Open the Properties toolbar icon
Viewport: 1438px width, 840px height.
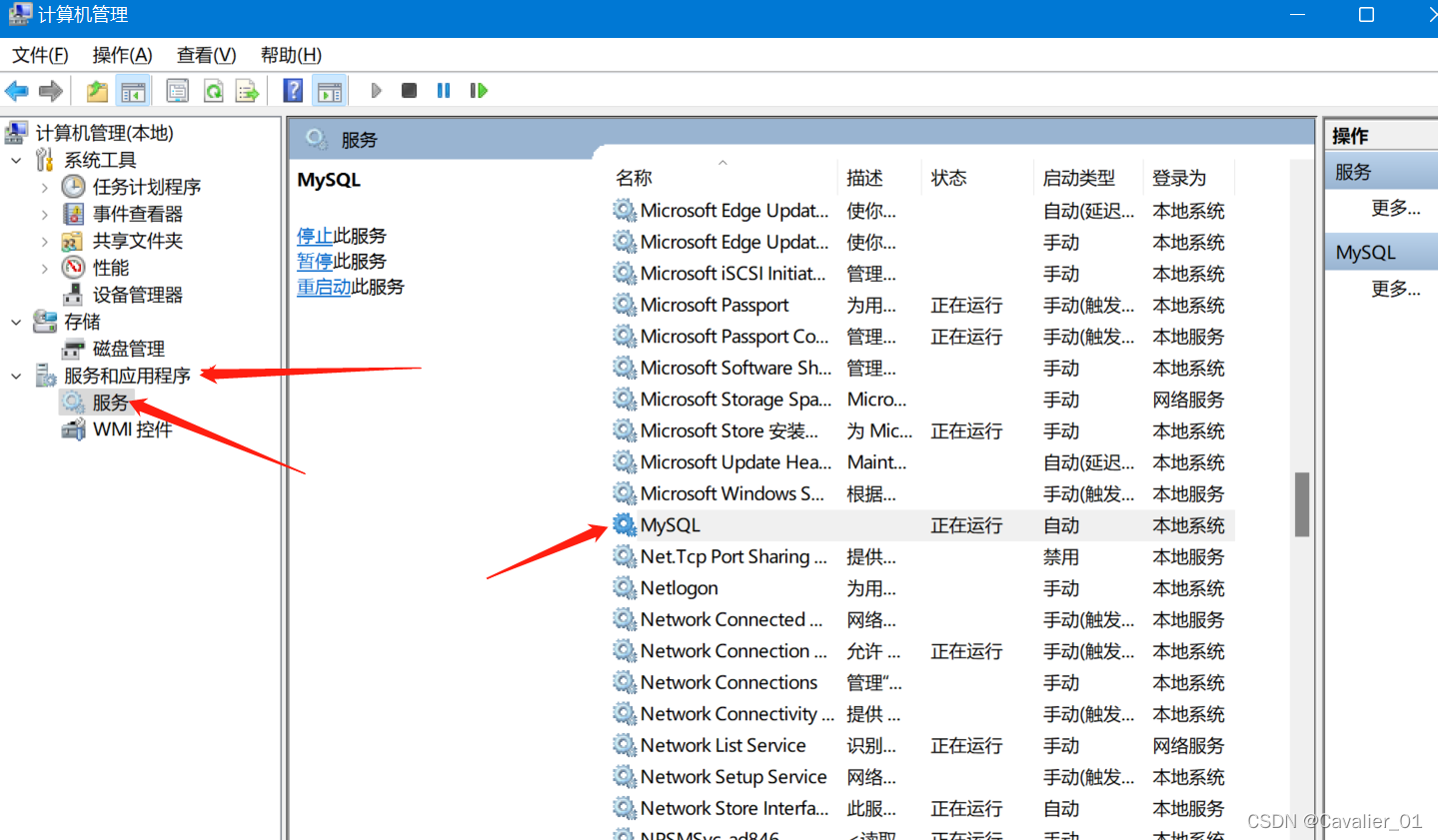click(177, 91)
